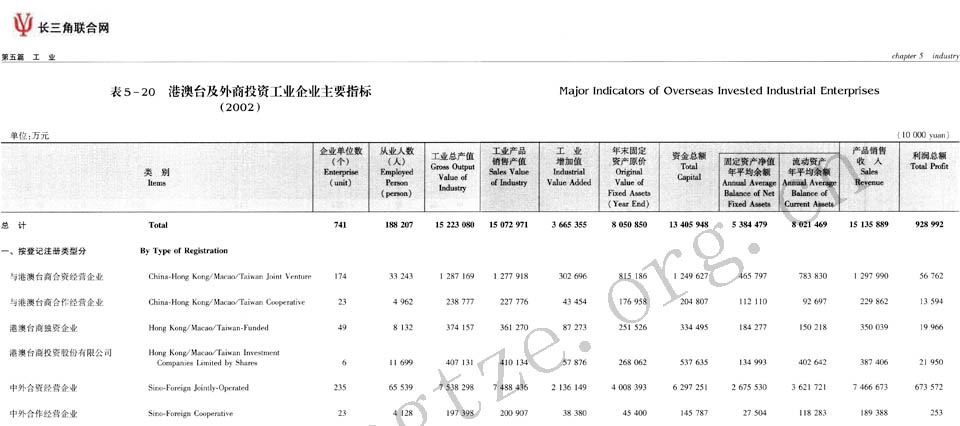
Task: Select the 'Industrial Value Added' column header
Action: 570,171
